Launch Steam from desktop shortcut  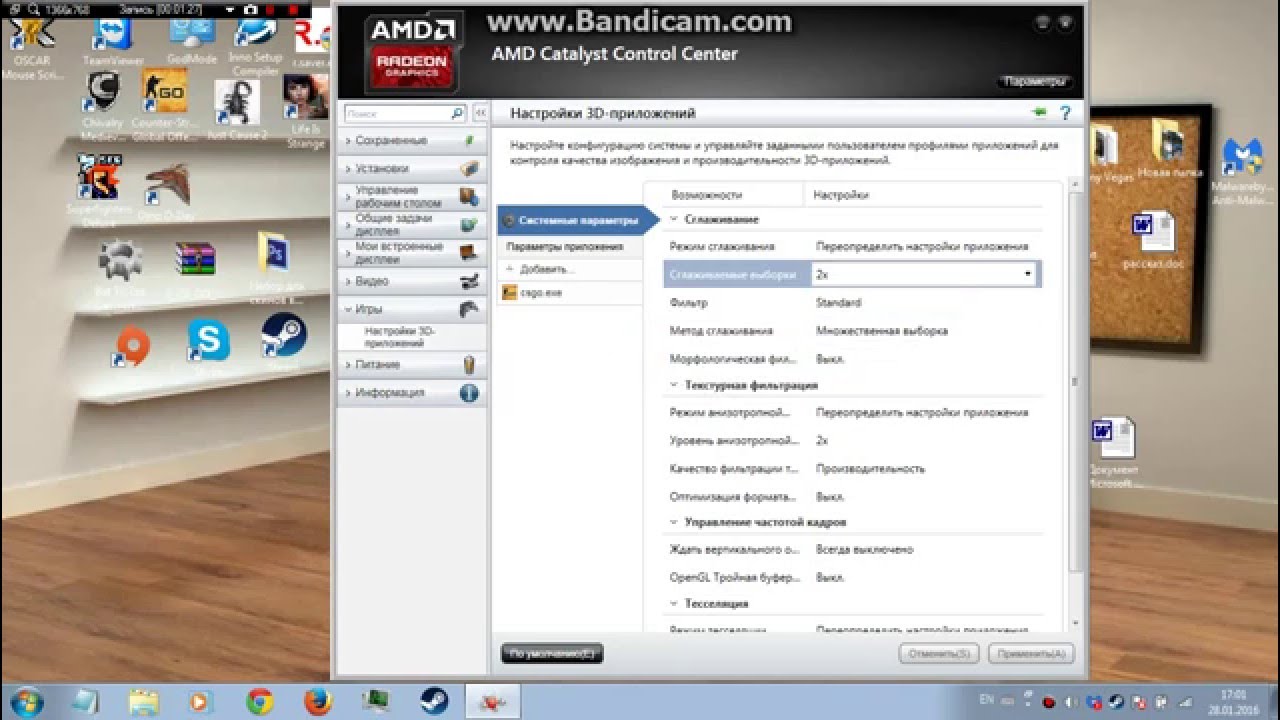click(x=283, y=342)
